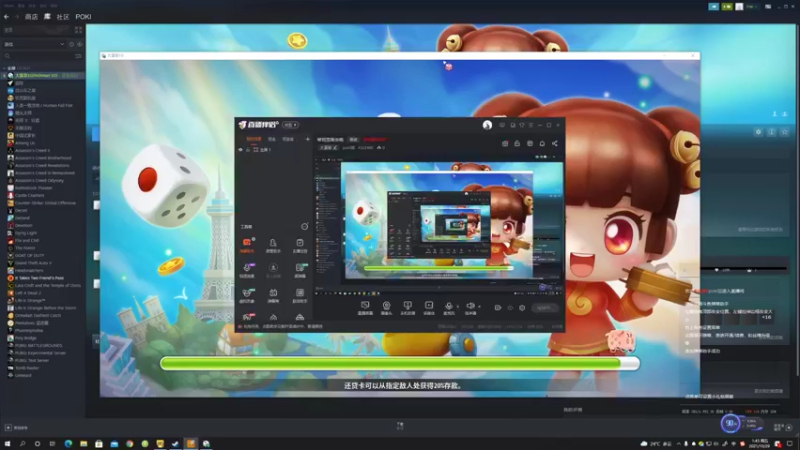This screenshot has height=450, width=800.
Task: Click the microphone icon in streaming app
Action: [448, 305]
